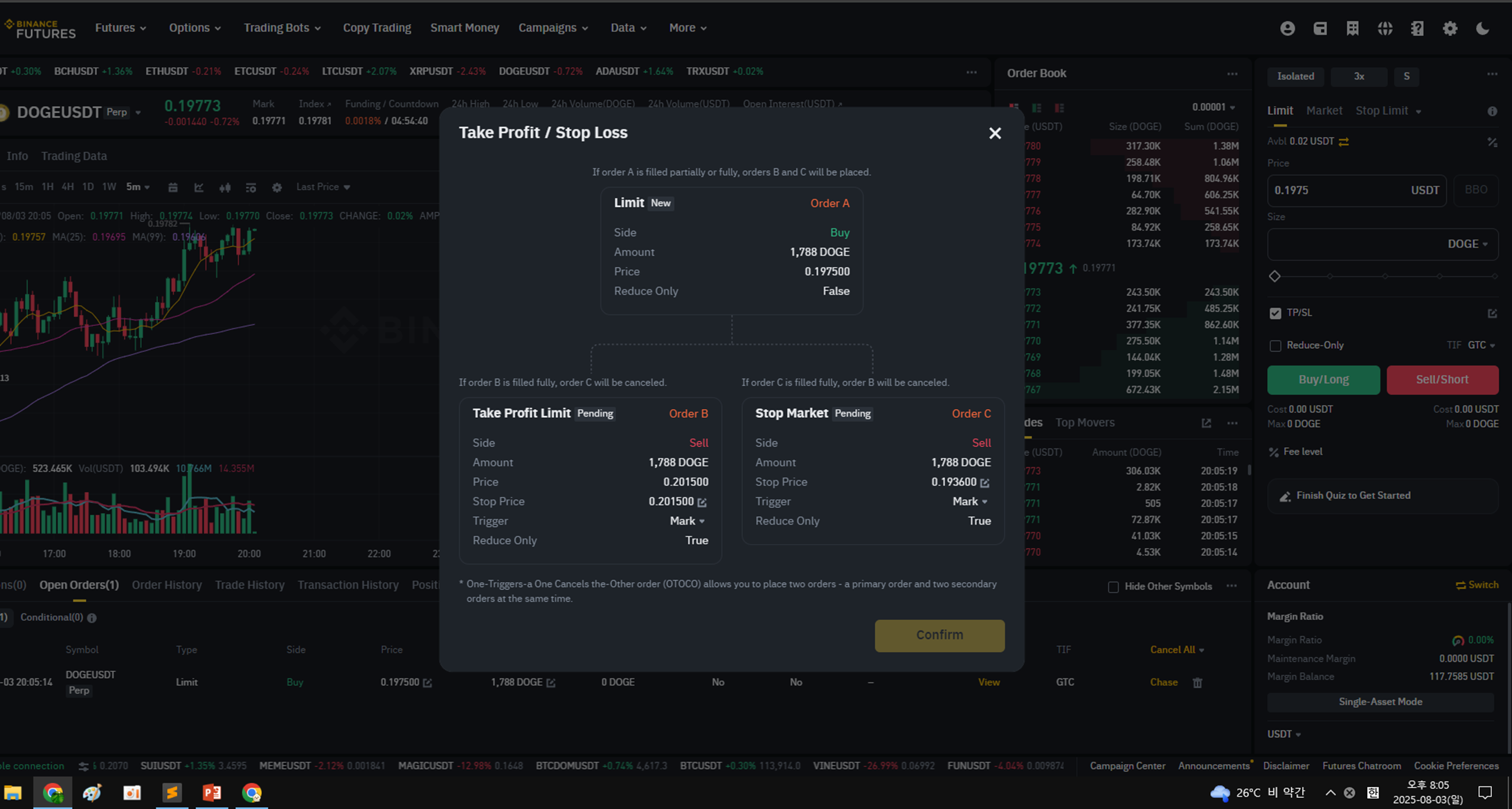Edit the Stop Price in Order C
This screenshot has height=809, width=1512.
pos(984,483)
